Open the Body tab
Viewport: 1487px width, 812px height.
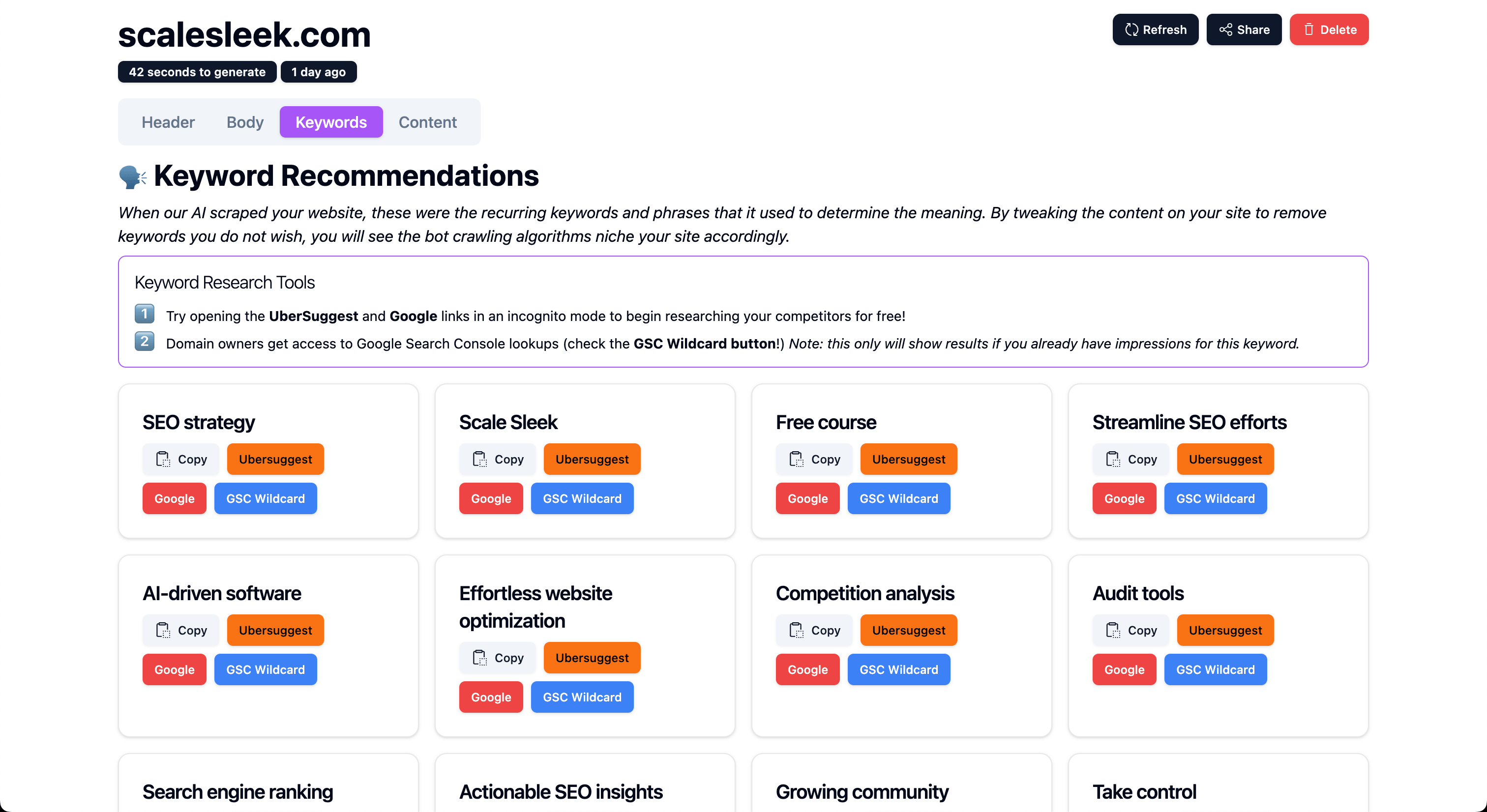[245, 122]
